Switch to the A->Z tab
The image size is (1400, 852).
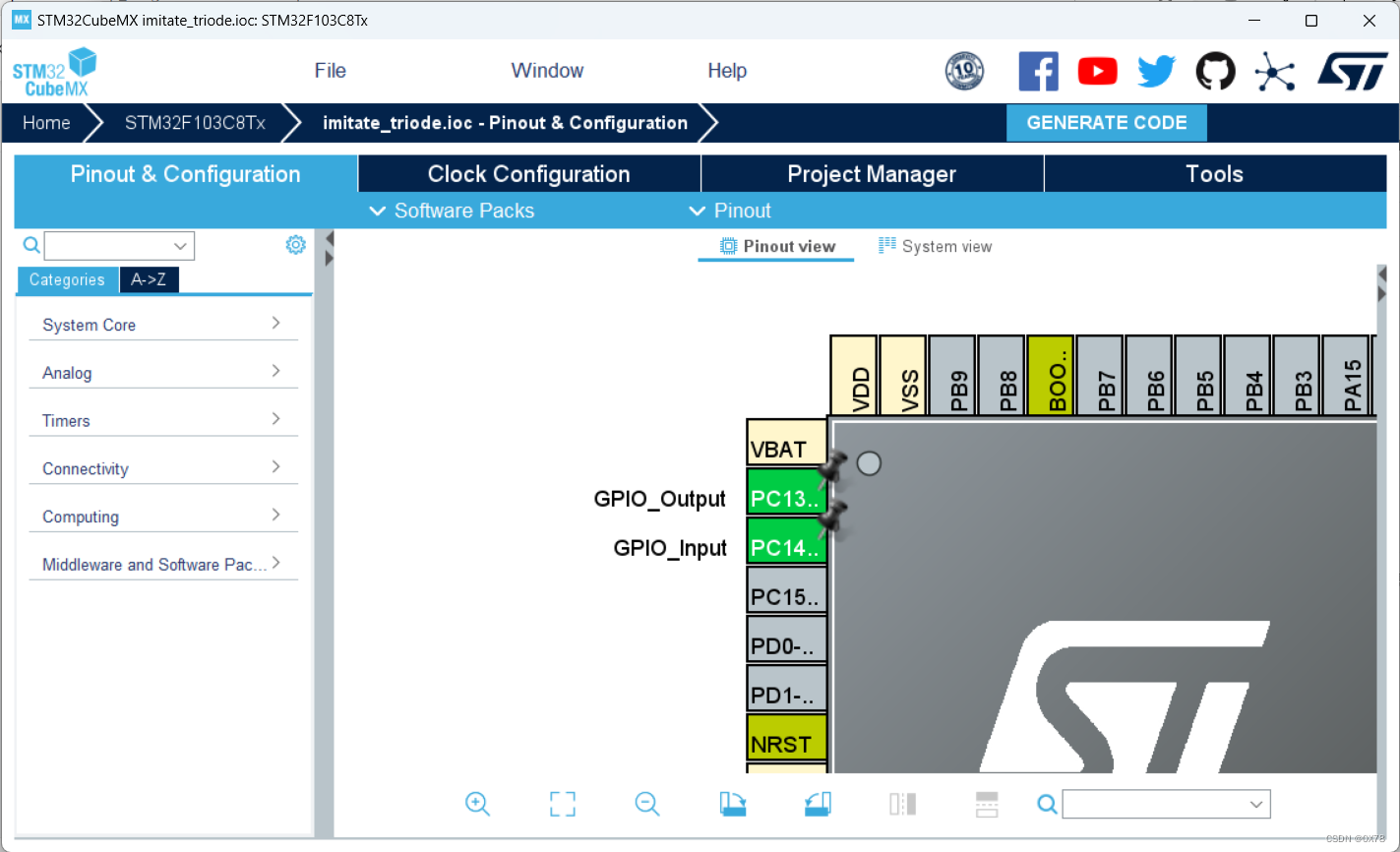pyautogui.click(x=149, y=280)
